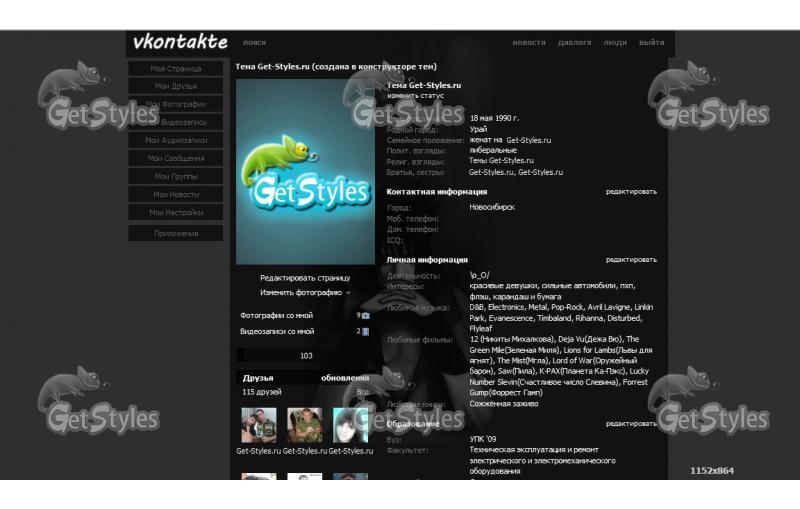Click the camera icon beside photo count
800x509 pixels.
pyautogui.click(x=366, y=316)
